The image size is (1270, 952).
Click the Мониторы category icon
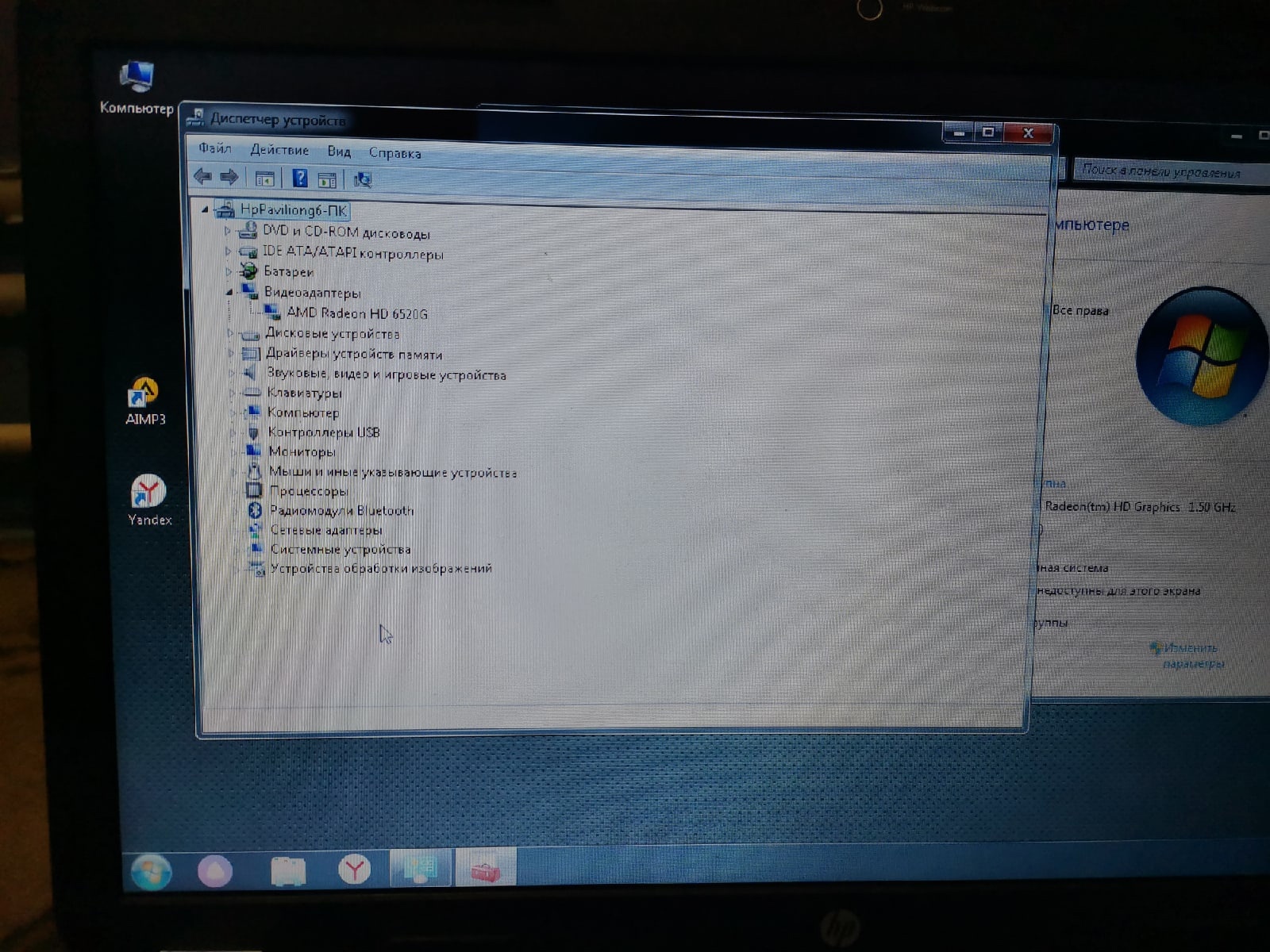(253, 451)
